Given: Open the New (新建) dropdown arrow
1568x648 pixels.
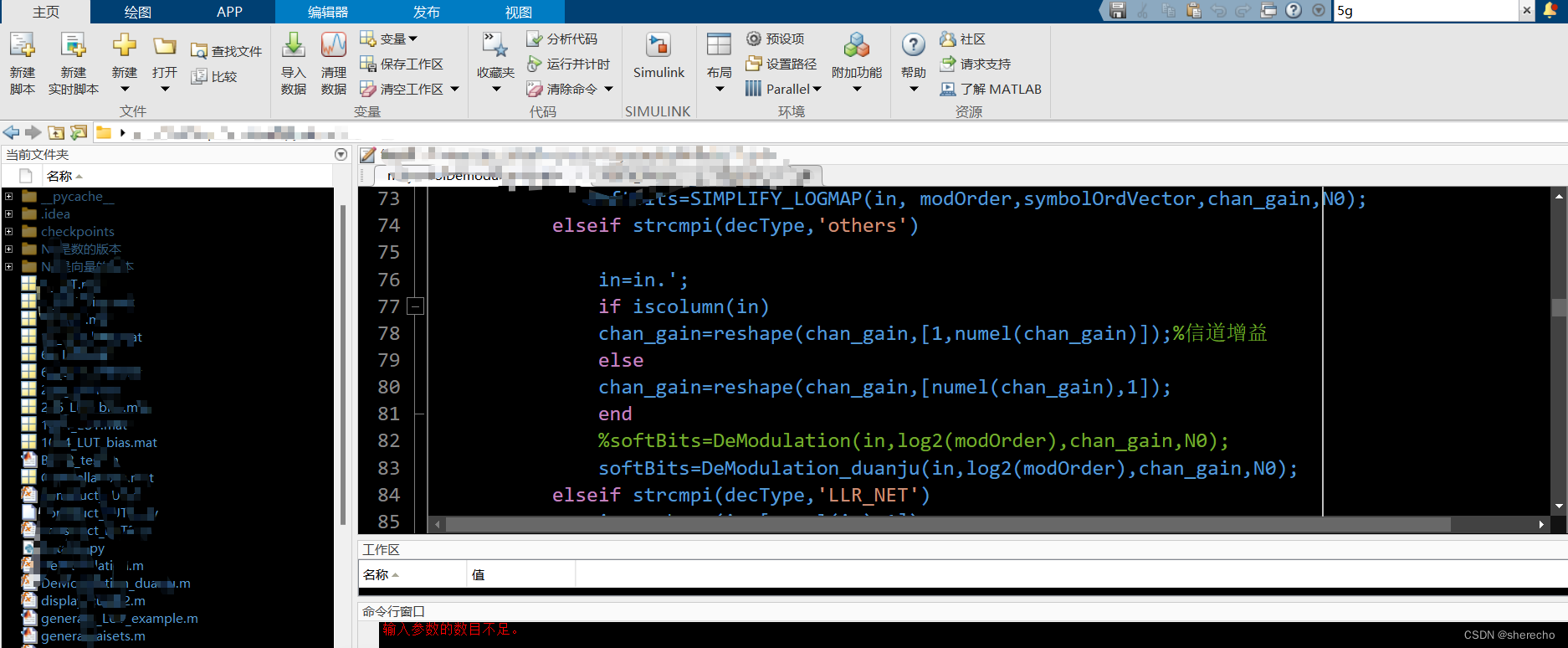Looking at the screenshot, I should 125,89.
